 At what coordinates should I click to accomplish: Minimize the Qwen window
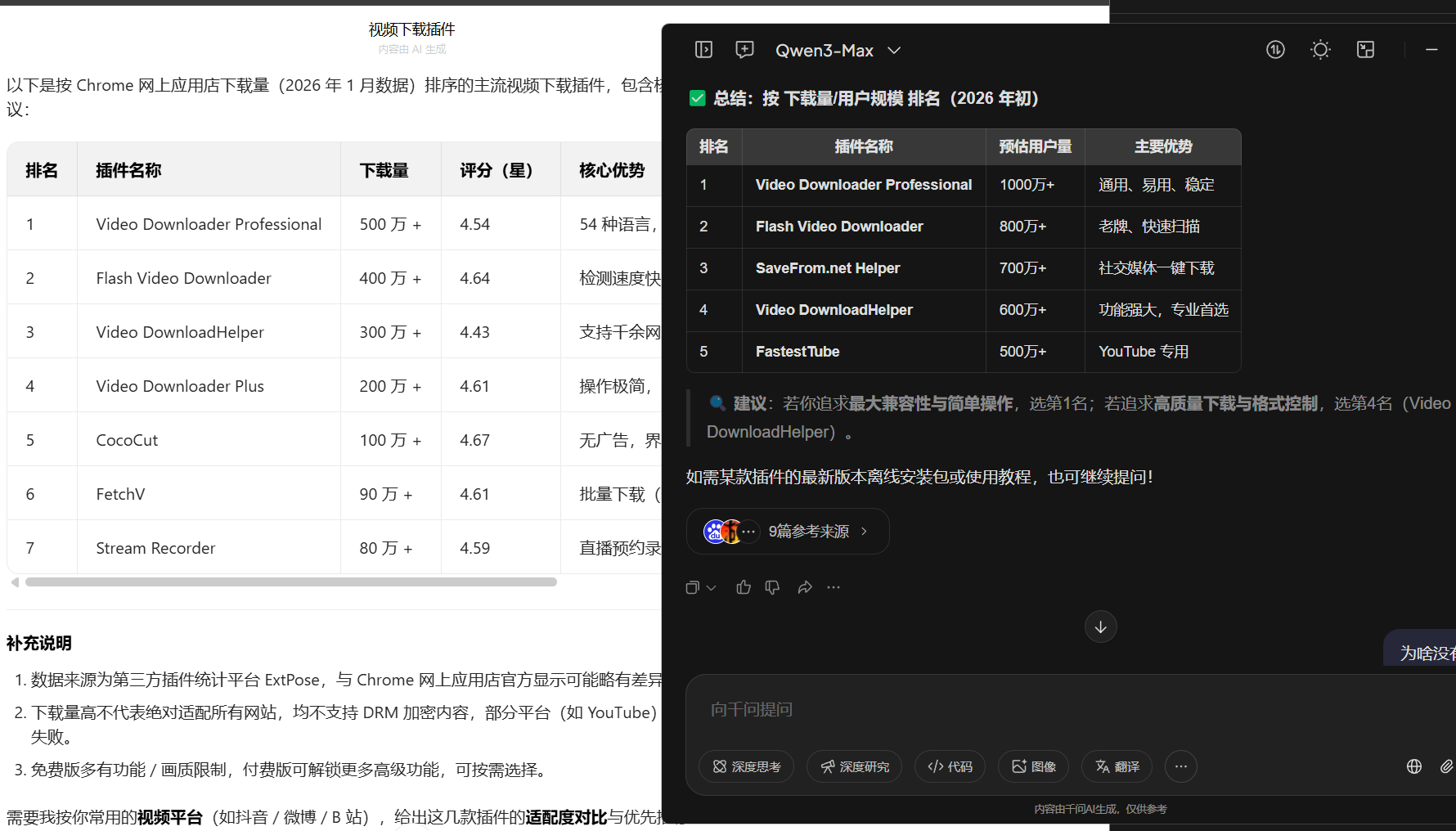pyautogui.click(x=1431, y=50)
